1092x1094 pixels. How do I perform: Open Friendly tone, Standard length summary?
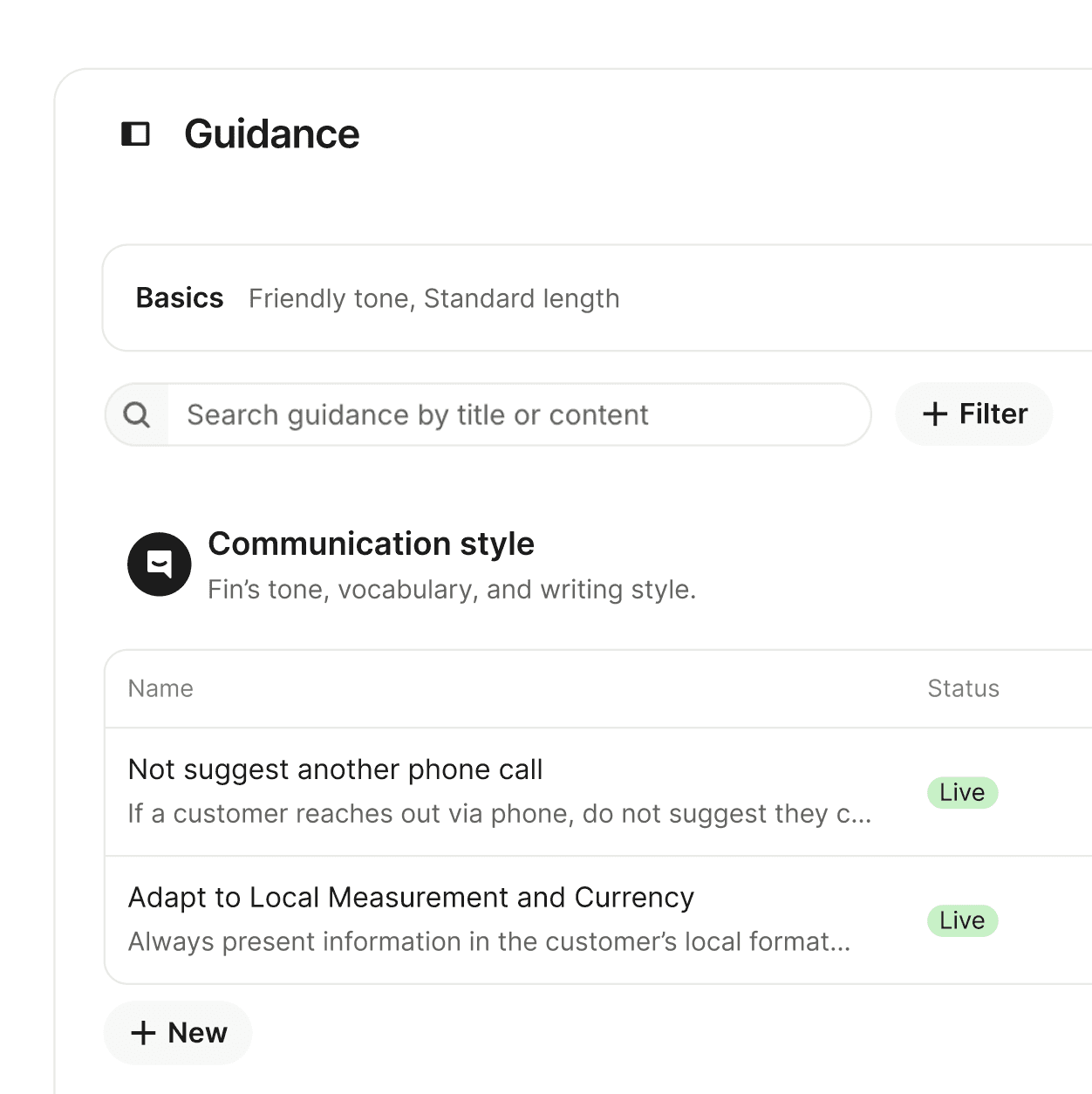(434, 298)
